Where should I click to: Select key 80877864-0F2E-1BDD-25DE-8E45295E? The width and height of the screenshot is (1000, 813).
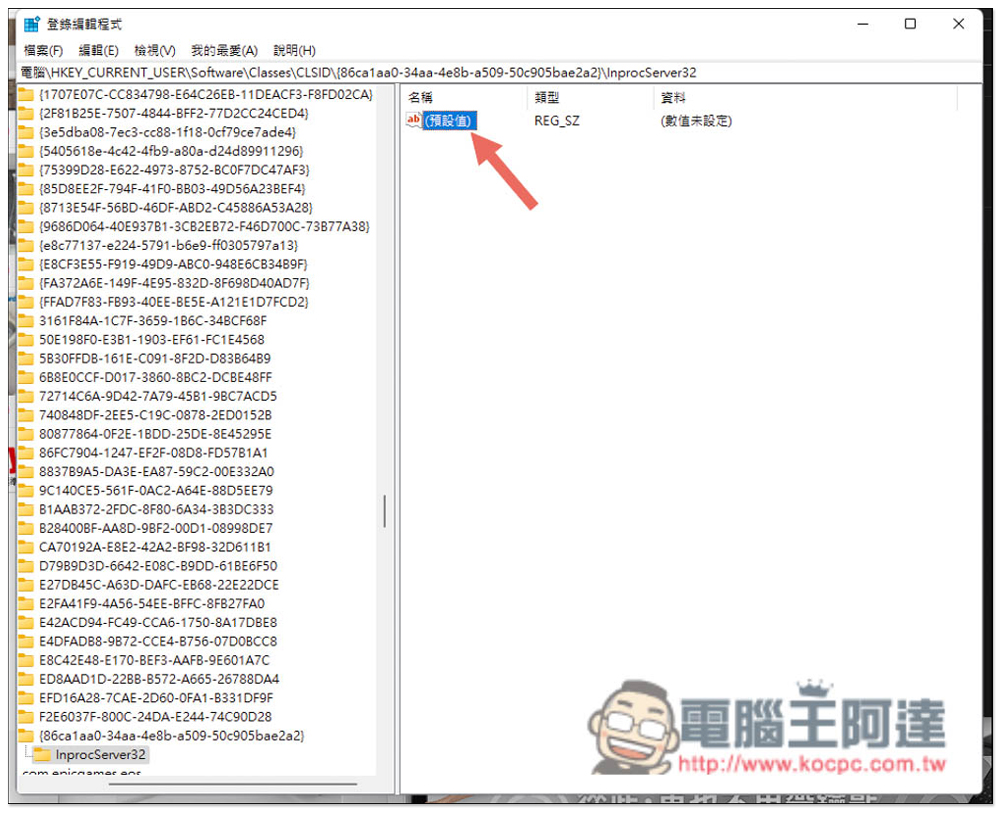point(155,434)
